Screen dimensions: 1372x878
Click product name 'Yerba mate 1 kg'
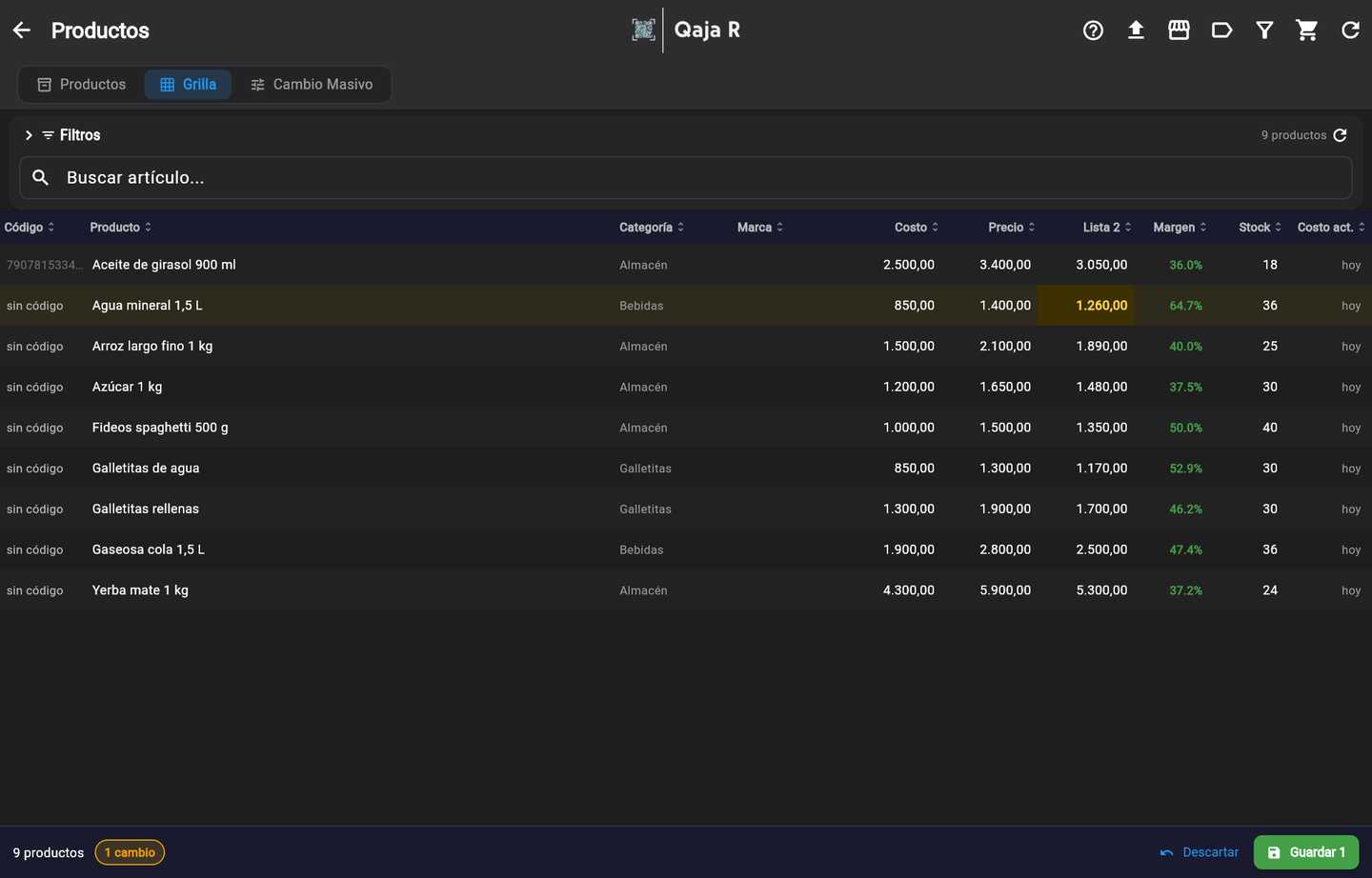[140, 590]
